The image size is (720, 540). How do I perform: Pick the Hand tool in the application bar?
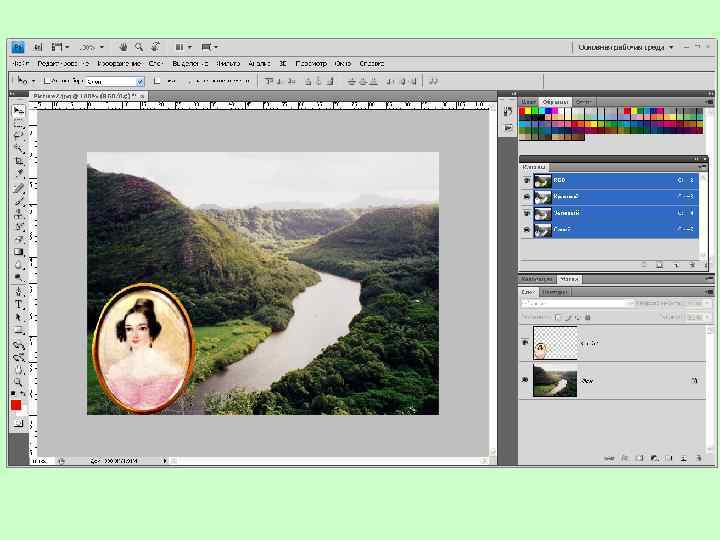pos(123,47)
